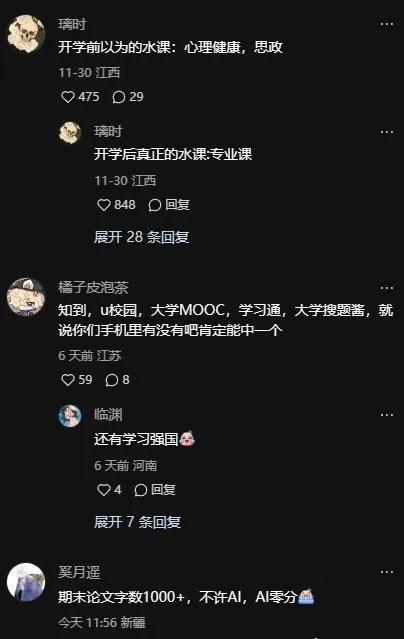Like 璃时's top comment with 475 likes
The image size is (404, 639).
tap(68, 97)
